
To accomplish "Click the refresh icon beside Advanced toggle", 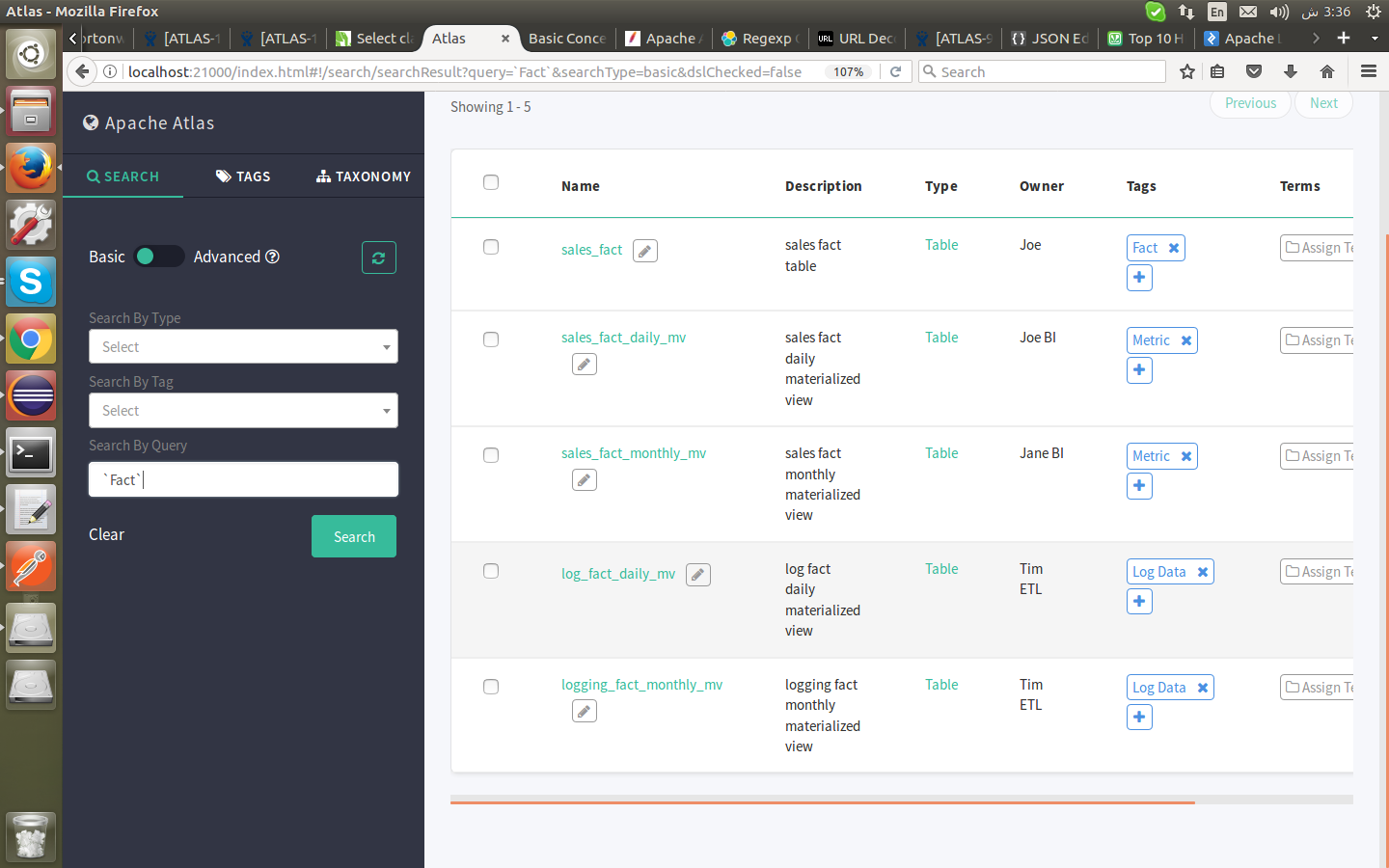I will tap(379, 258).
